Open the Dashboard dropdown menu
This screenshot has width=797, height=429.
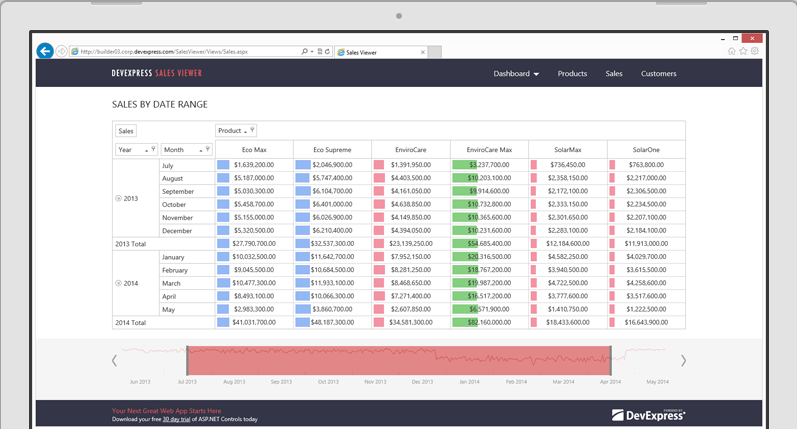tap(516, 74)
